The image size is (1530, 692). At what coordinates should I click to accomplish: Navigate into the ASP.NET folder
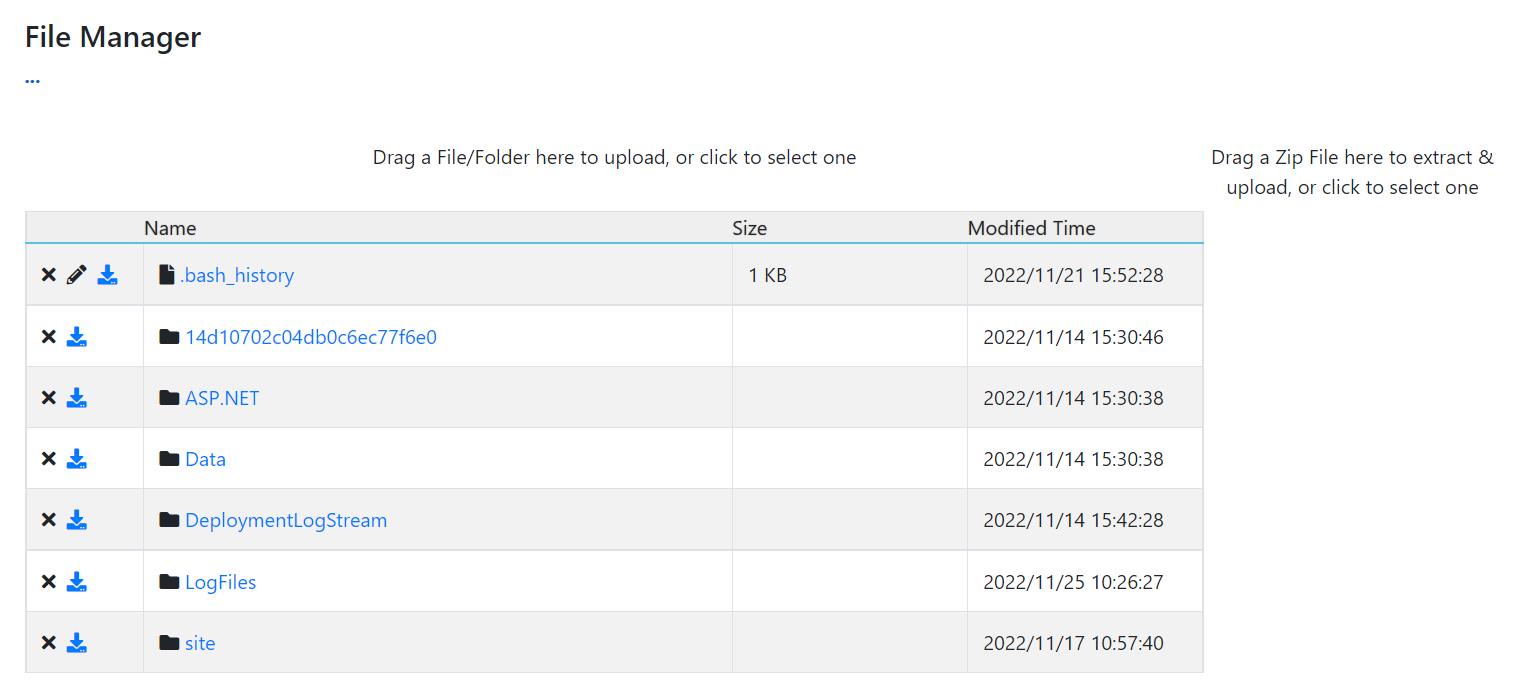[x=222, y=398]
